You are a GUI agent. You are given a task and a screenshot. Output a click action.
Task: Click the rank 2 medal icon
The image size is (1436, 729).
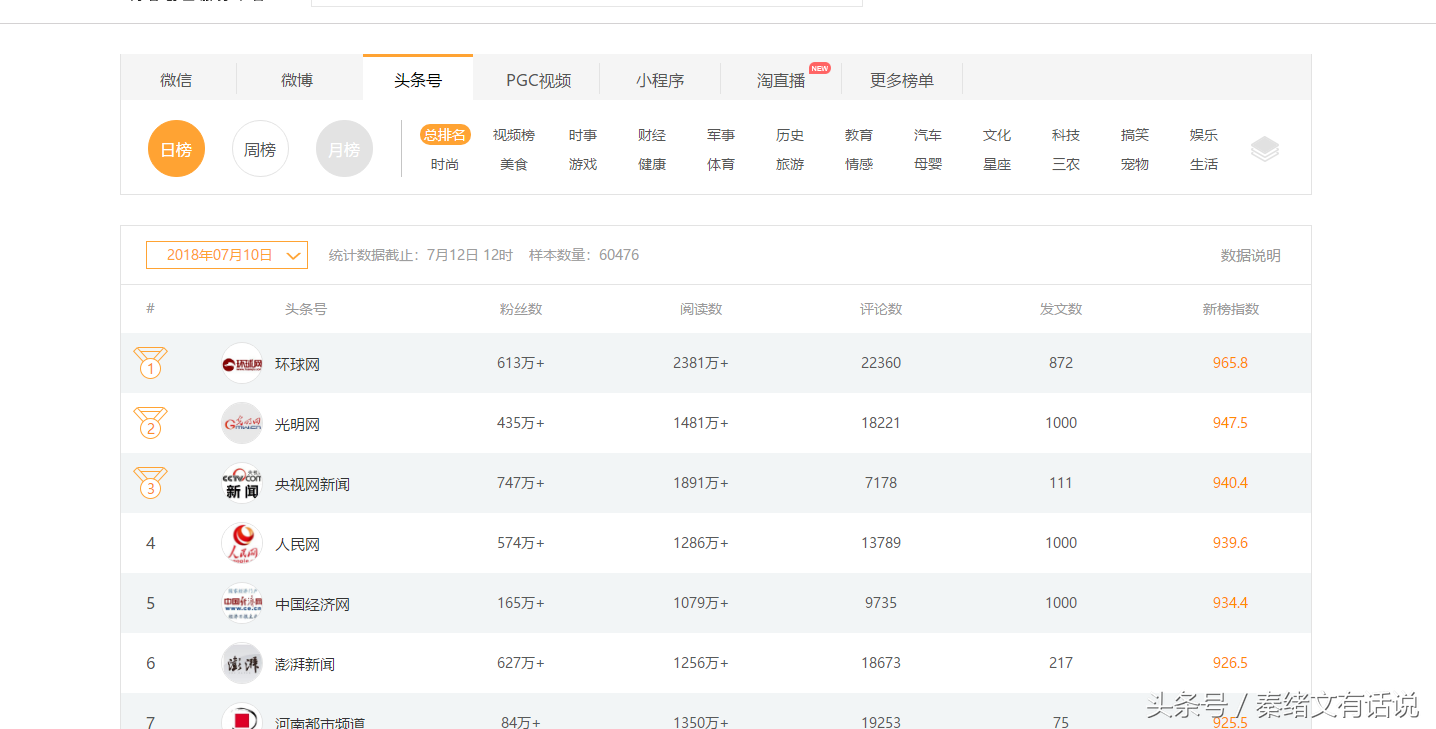pos(151,423)
